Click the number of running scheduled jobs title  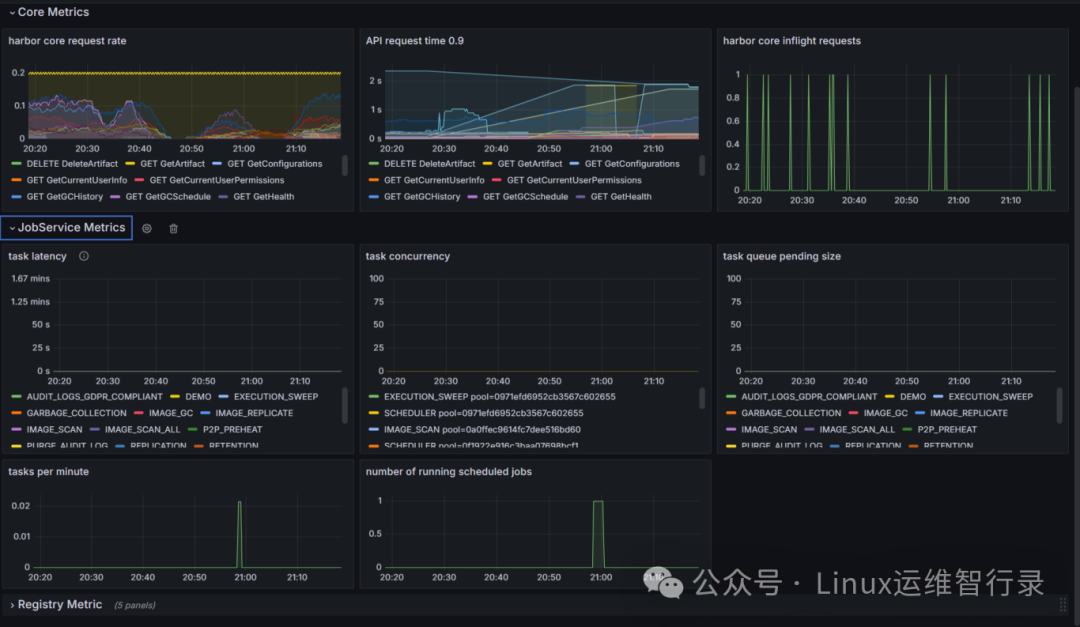coord(448,471)
